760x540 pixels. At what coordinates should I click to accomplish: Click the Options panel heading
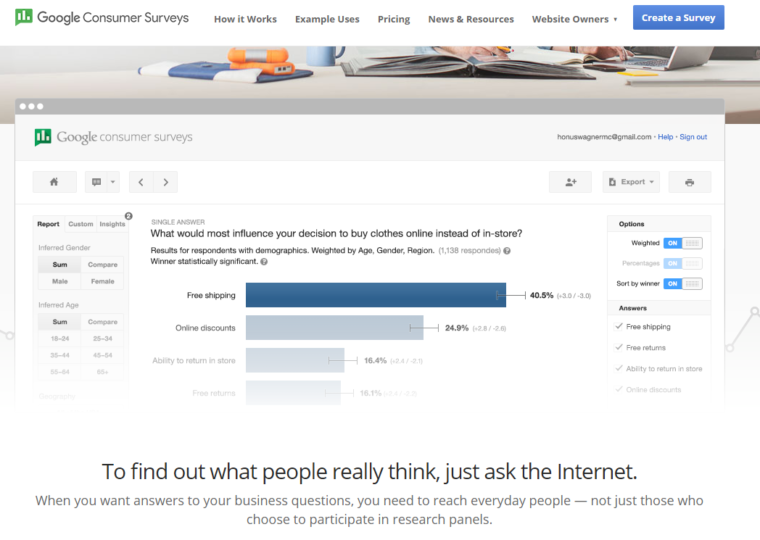pos(631,224)
